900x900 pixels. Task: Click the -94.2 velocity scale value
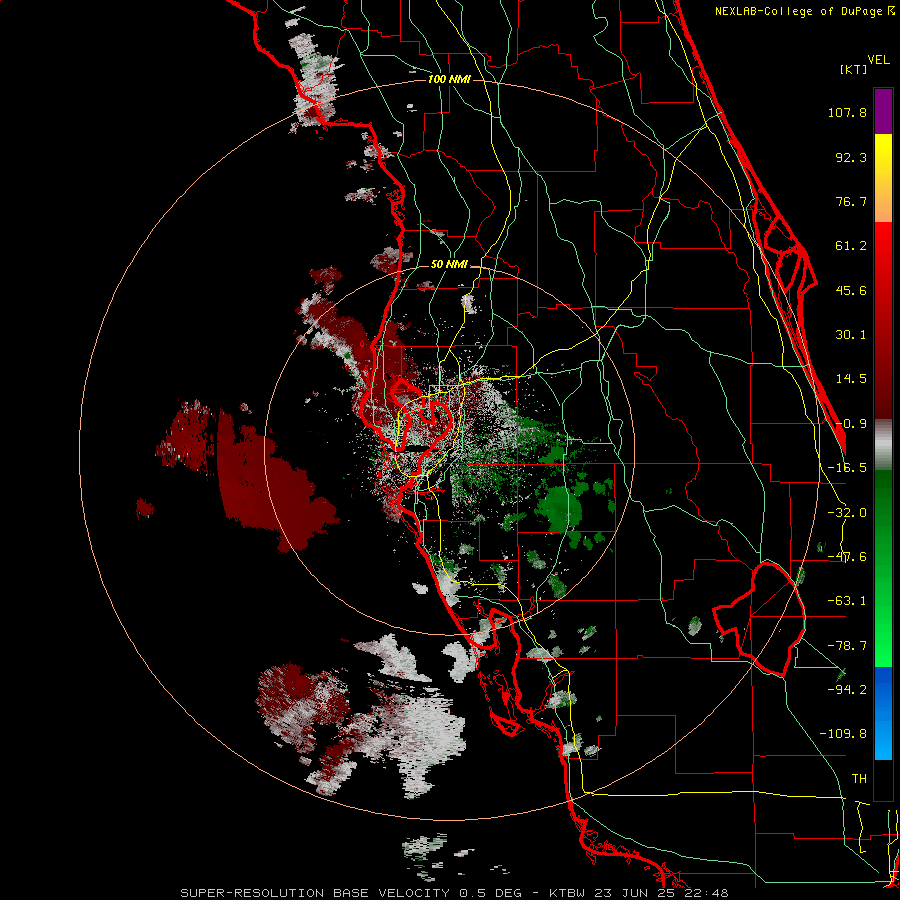point(847,690)
